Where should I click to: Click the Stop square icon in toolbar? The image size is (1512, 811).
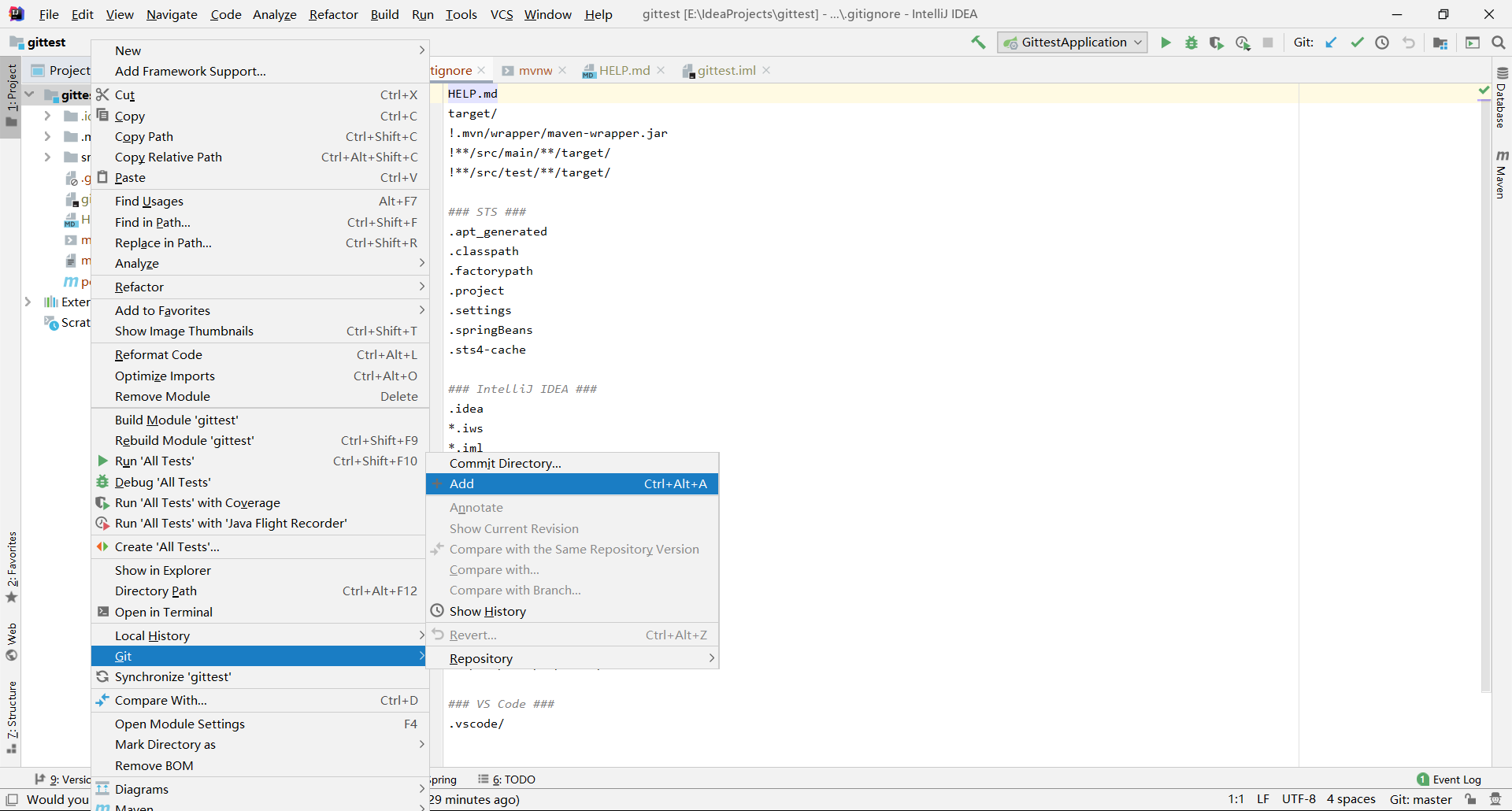pyautogui.click(x=1268, y=43)
